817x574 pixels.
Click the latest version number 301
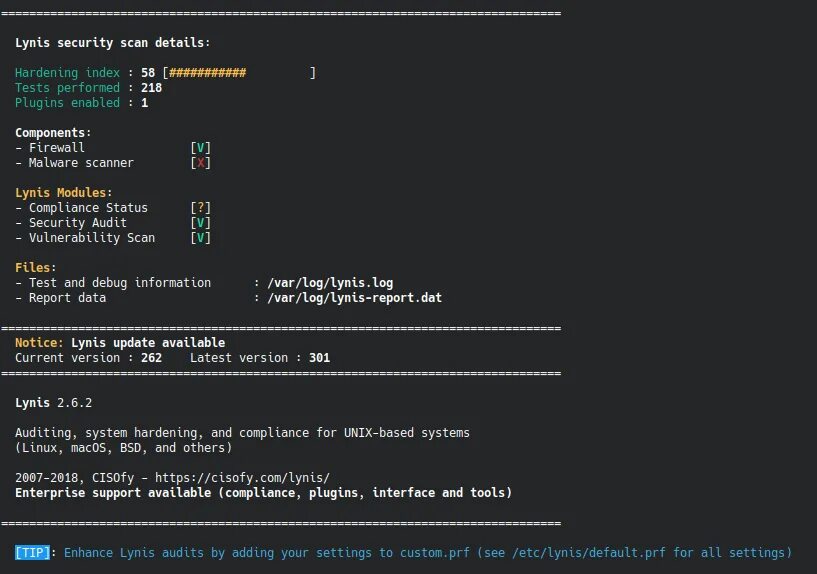pyautogui.click(x=319, y=358)
